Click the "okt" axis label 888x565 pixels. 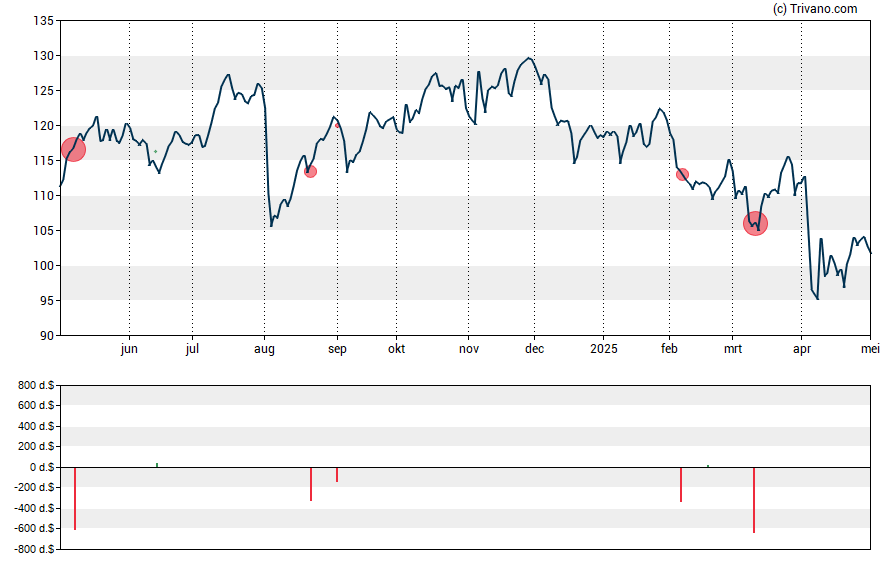click(396, 348)
